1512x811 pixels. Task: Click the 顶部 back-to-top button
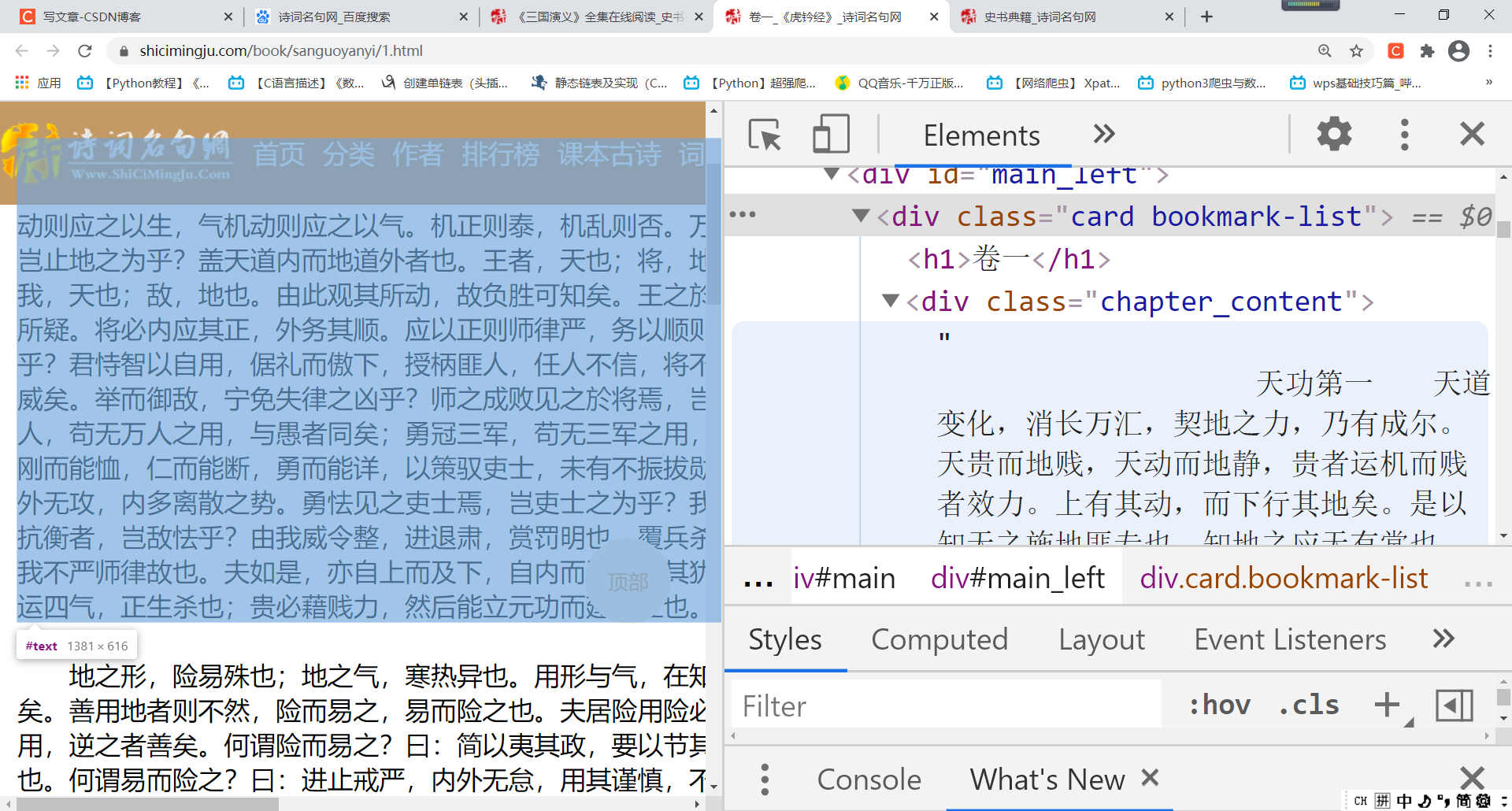click(628, 581)
